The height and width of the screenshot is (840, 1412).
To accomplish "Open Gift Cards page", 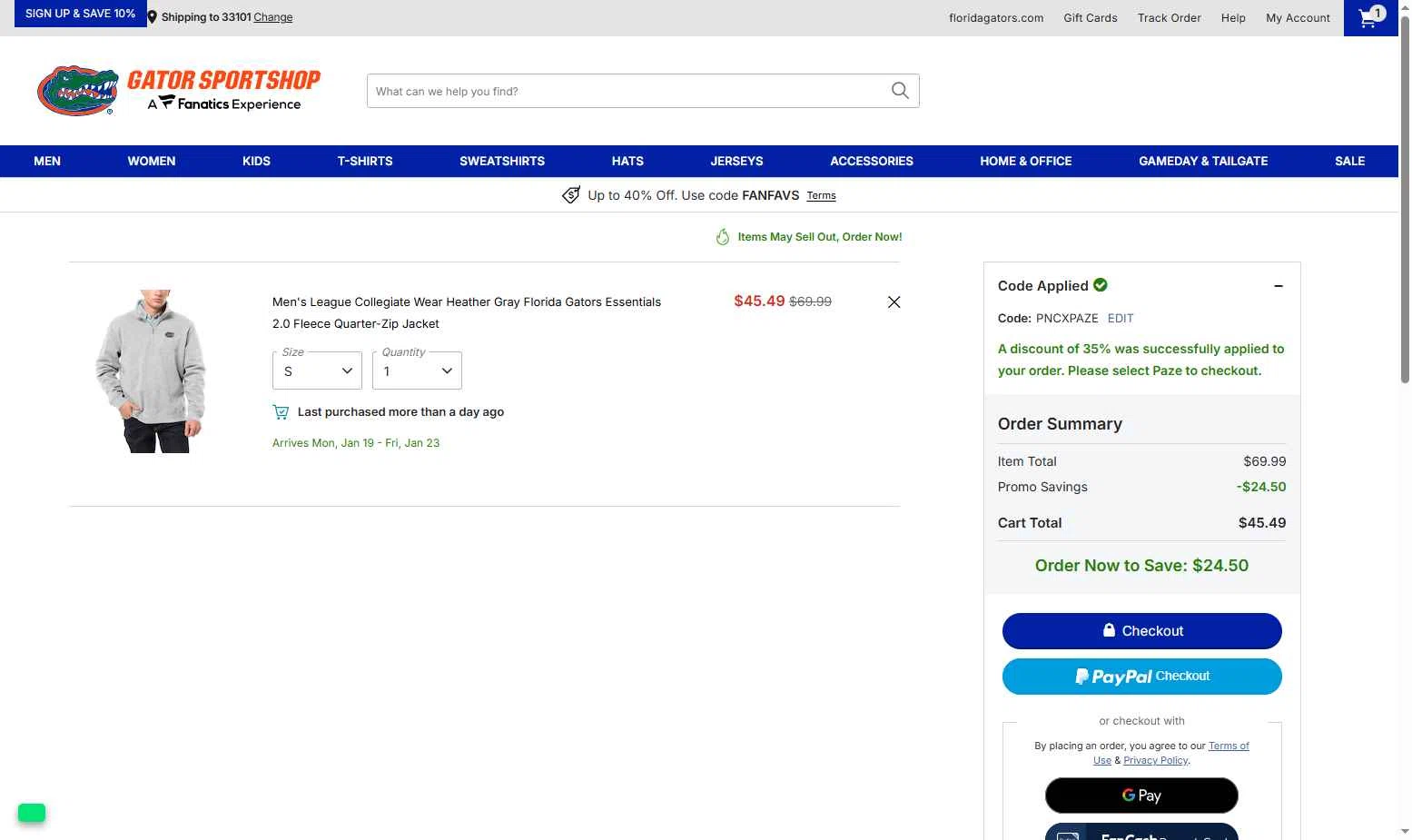I will 1091,18.
